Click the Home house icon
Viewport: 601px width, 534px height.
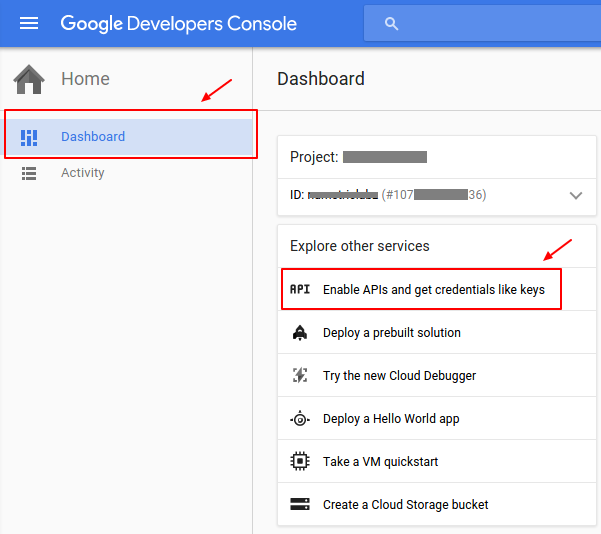(x=29, y=79)
